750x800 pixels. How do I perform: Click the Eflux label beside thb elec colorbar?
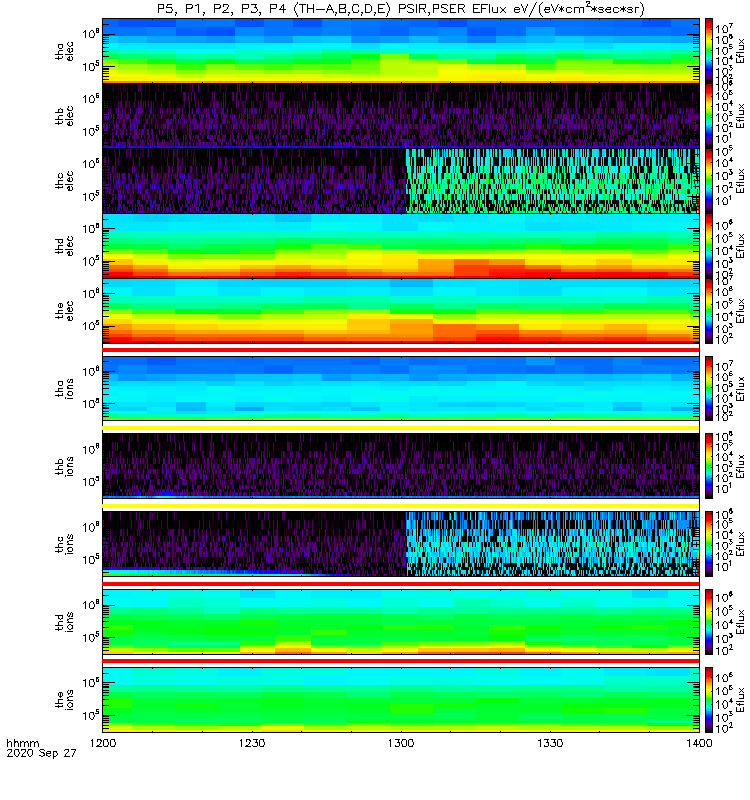740,116
